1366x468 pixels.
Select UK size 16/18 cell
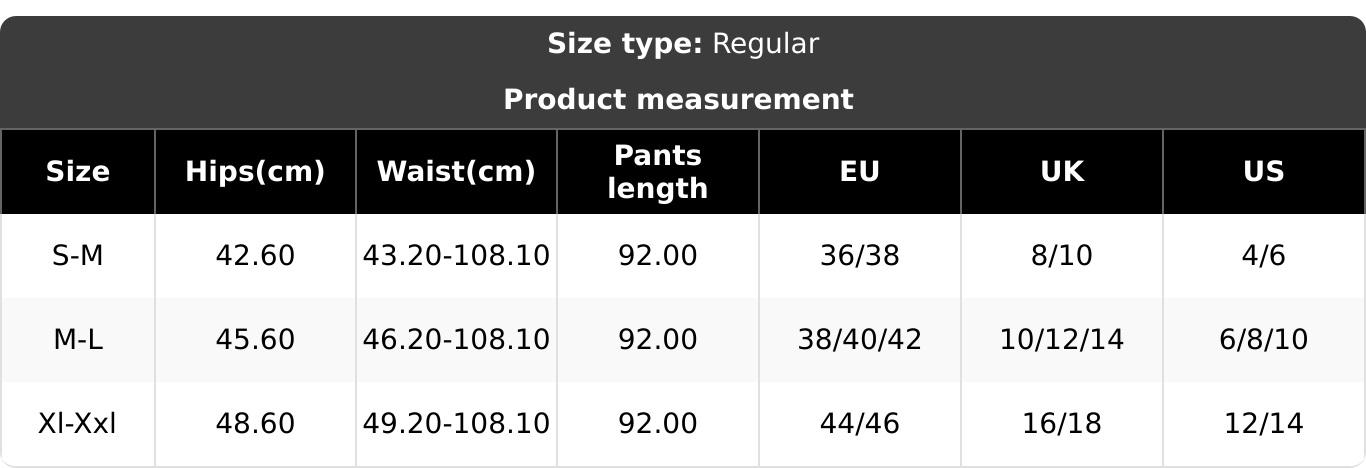point(1061,424)
